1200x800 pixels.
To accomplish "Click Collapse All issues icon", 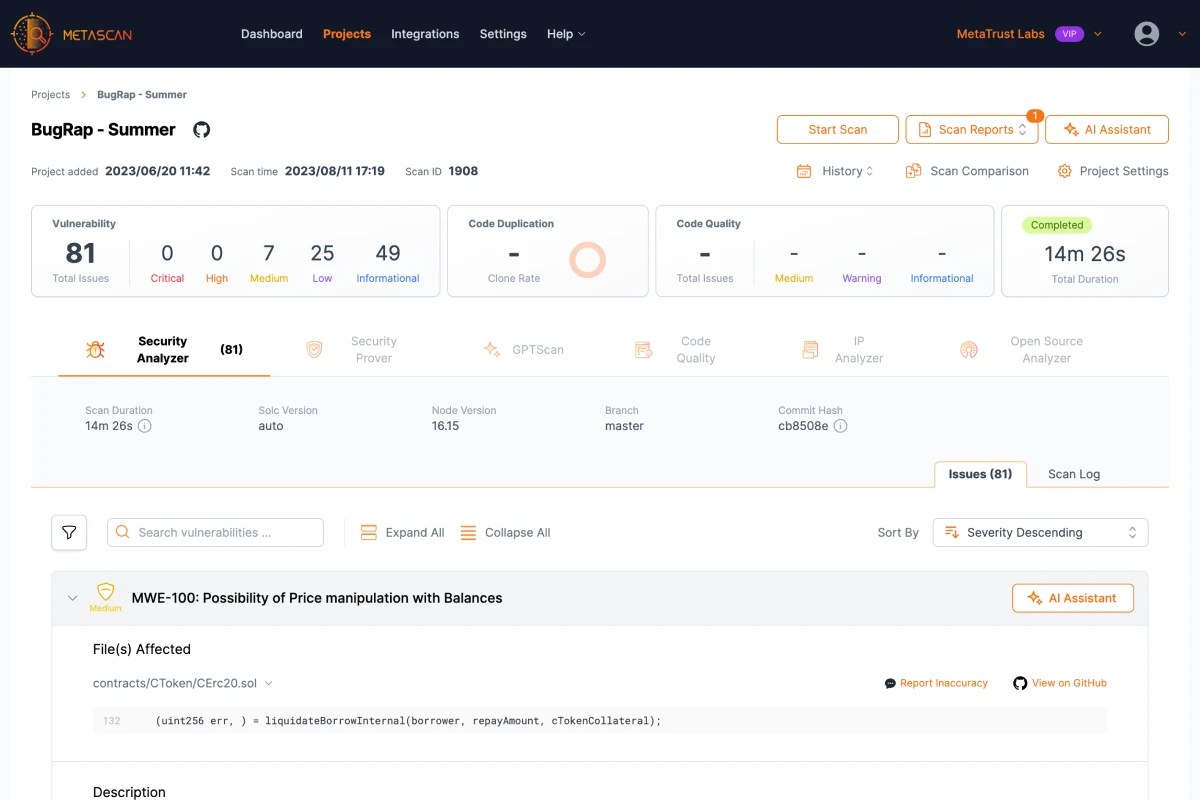I will pyautogui.click(x=468, y=533).
